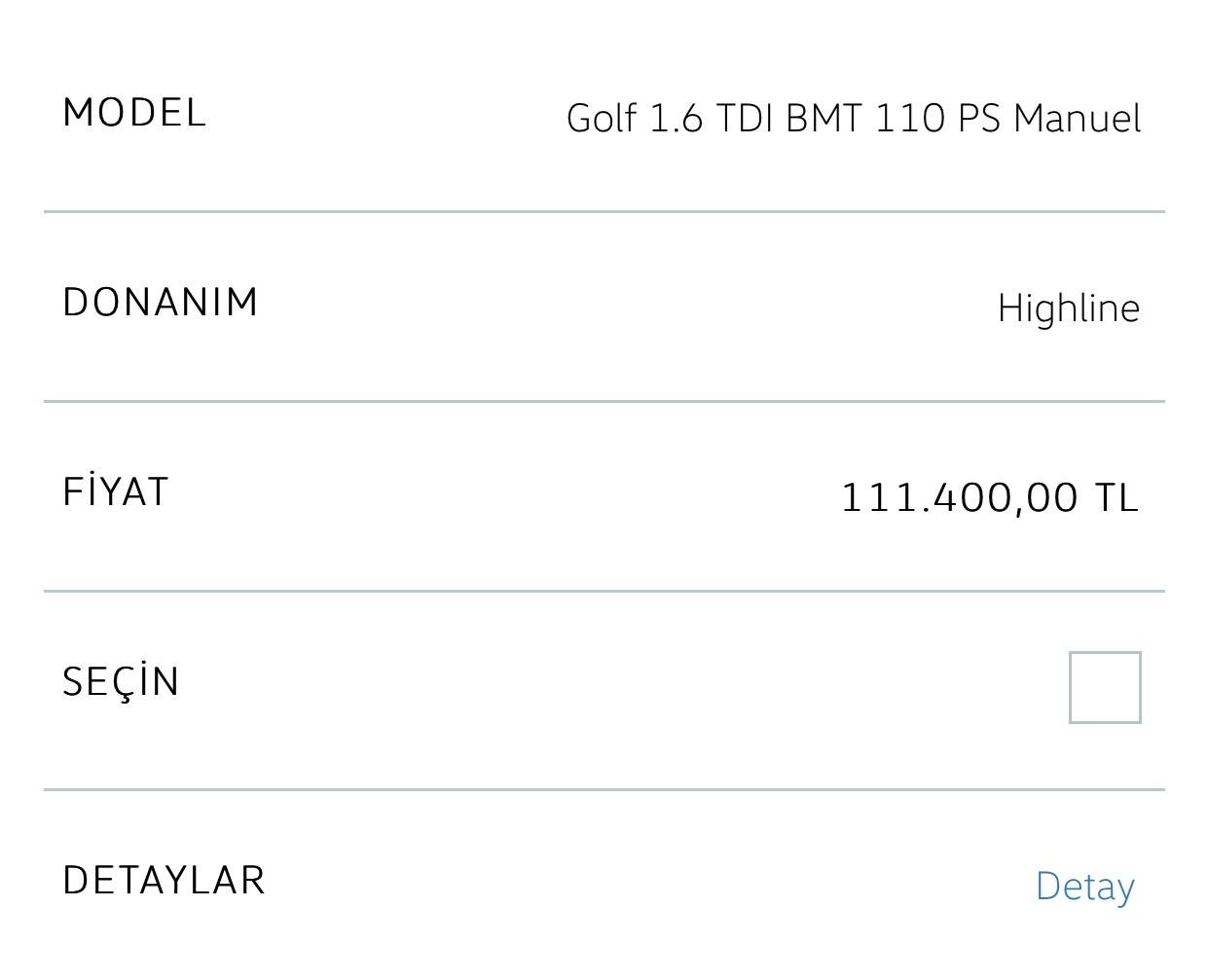Click the 110 PS power text

pyautogui.click(x=938, y=119)
